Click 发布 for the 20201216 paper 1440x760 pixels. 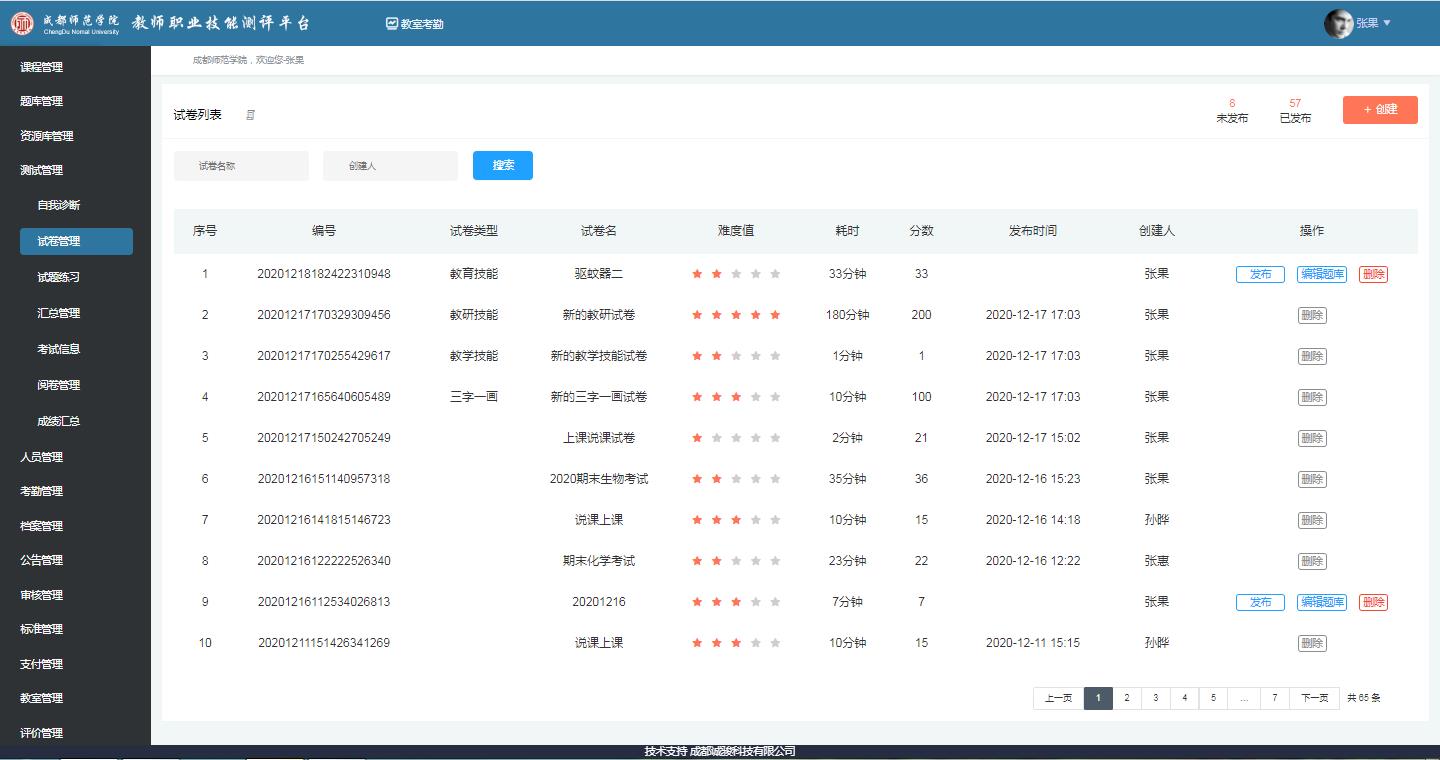coord(1260,602)
